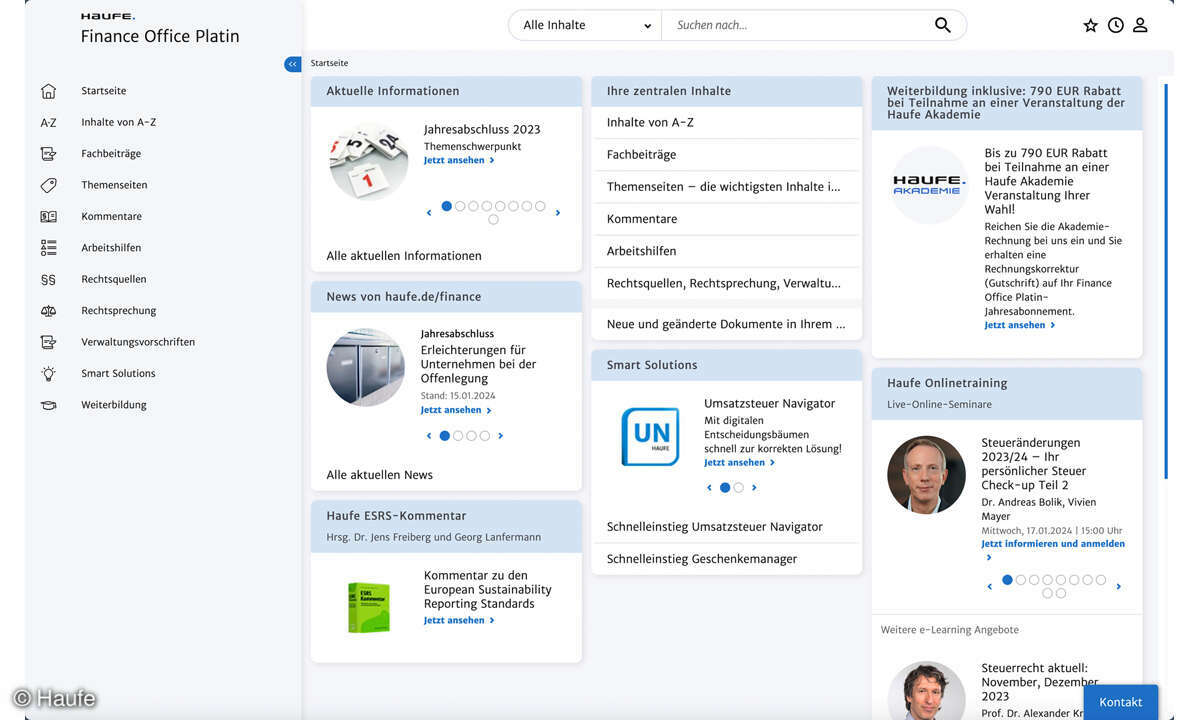Go to next slide in Smart Solutions
1200x720 pixels.
click(754, 488)
